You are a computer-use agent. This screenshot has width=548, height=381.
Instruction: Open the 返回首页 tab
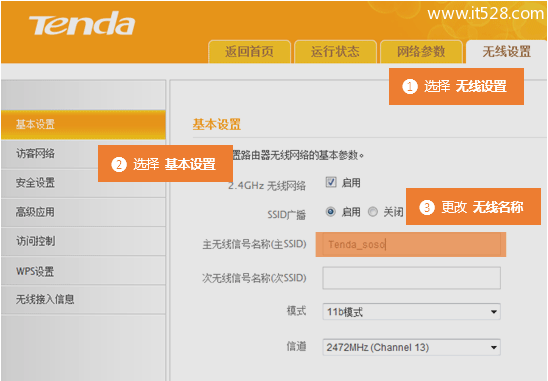pos(249,51)
